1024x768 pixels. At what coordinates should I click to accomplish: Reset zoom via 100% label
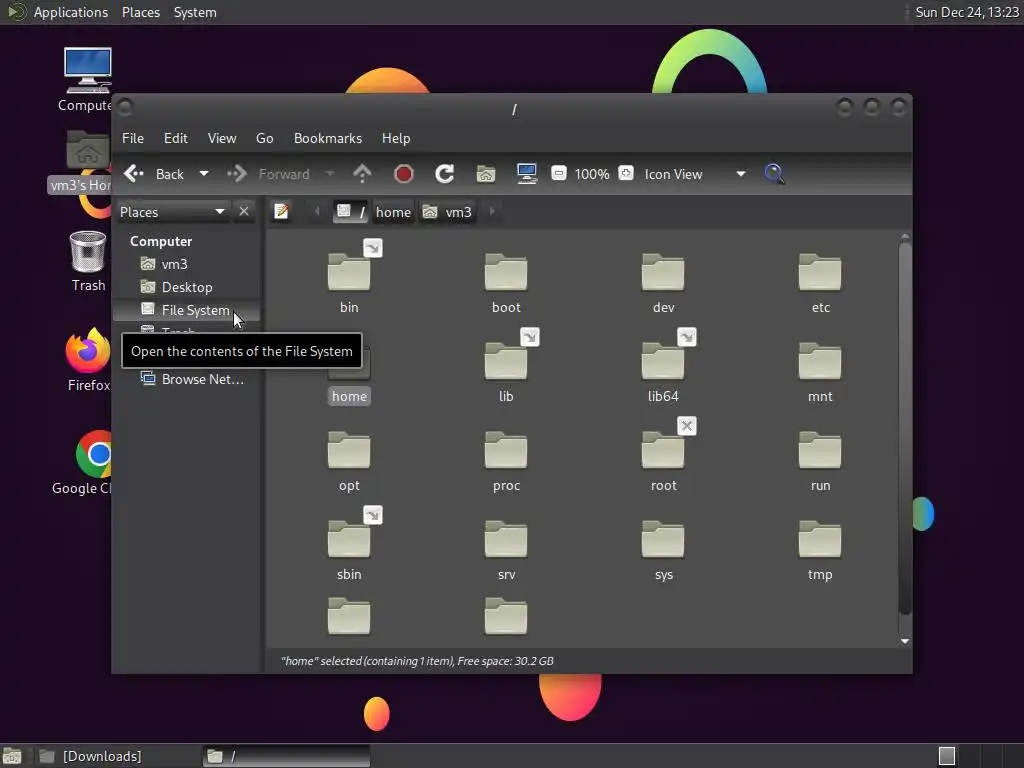[592, 174]
